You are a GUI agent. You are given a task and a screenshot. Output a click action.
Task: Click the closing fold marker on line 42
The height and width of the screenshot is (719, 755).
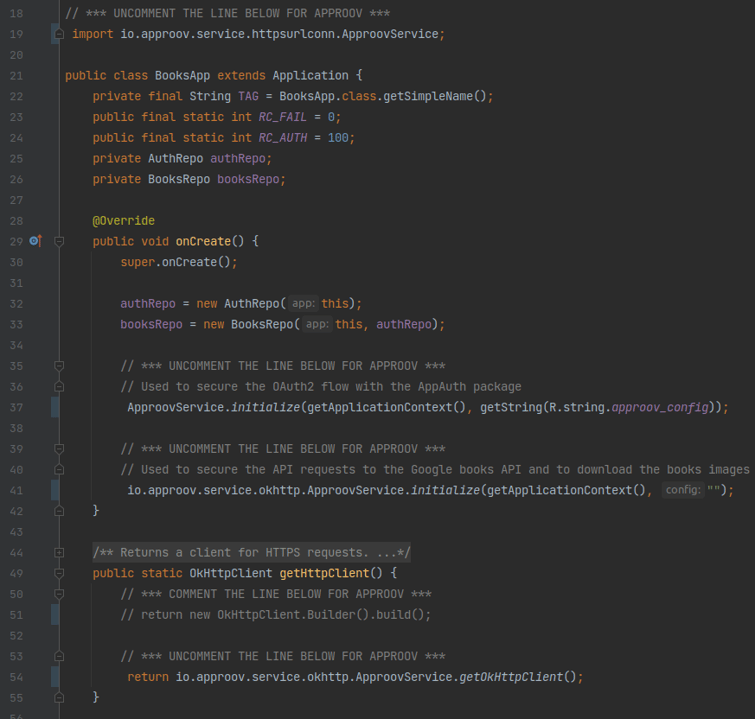pyautogui.click(x=59, y=510)
